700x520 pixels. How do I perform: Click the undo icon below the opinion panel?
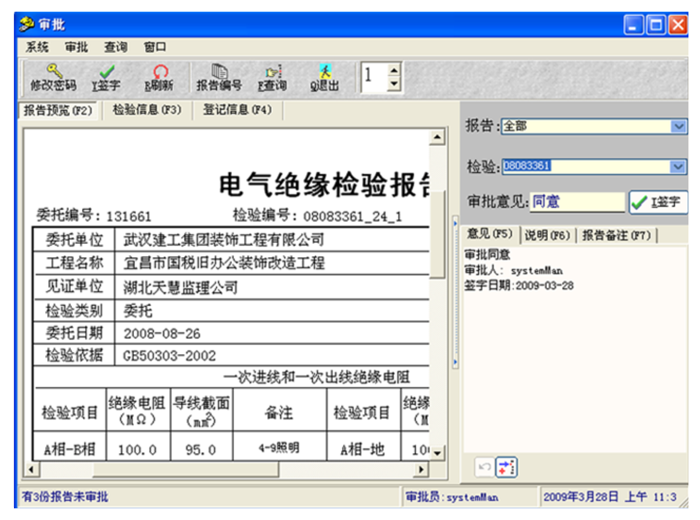tap(482, 467)
